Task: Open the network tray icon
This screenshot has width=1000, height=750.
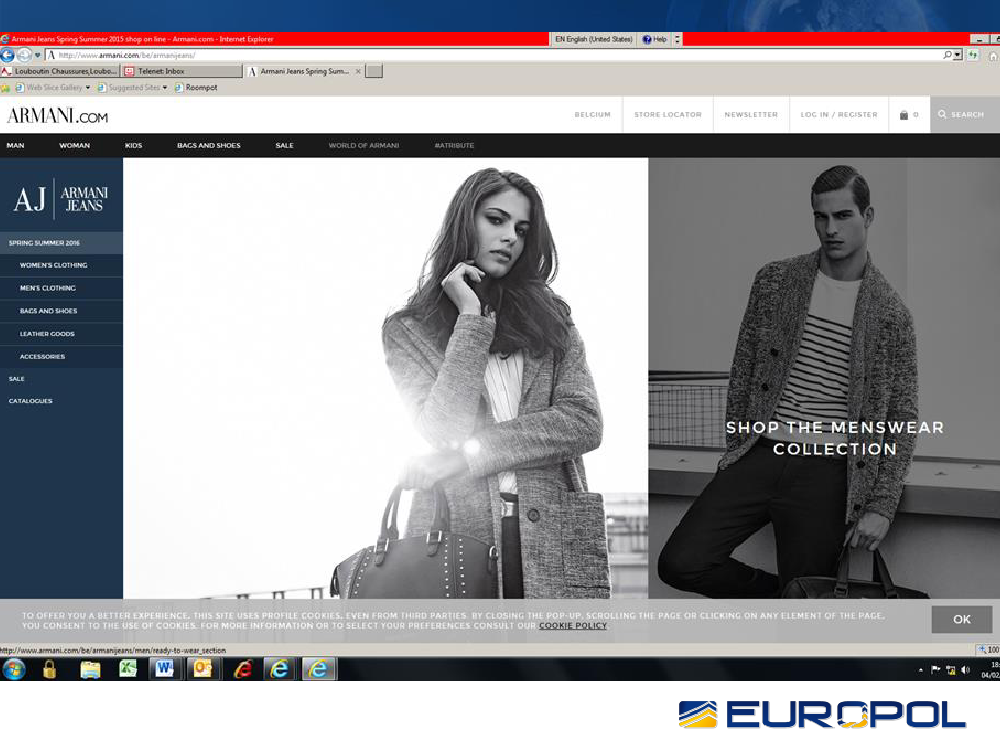Action: pyautogui.click(x=951, y=670)
